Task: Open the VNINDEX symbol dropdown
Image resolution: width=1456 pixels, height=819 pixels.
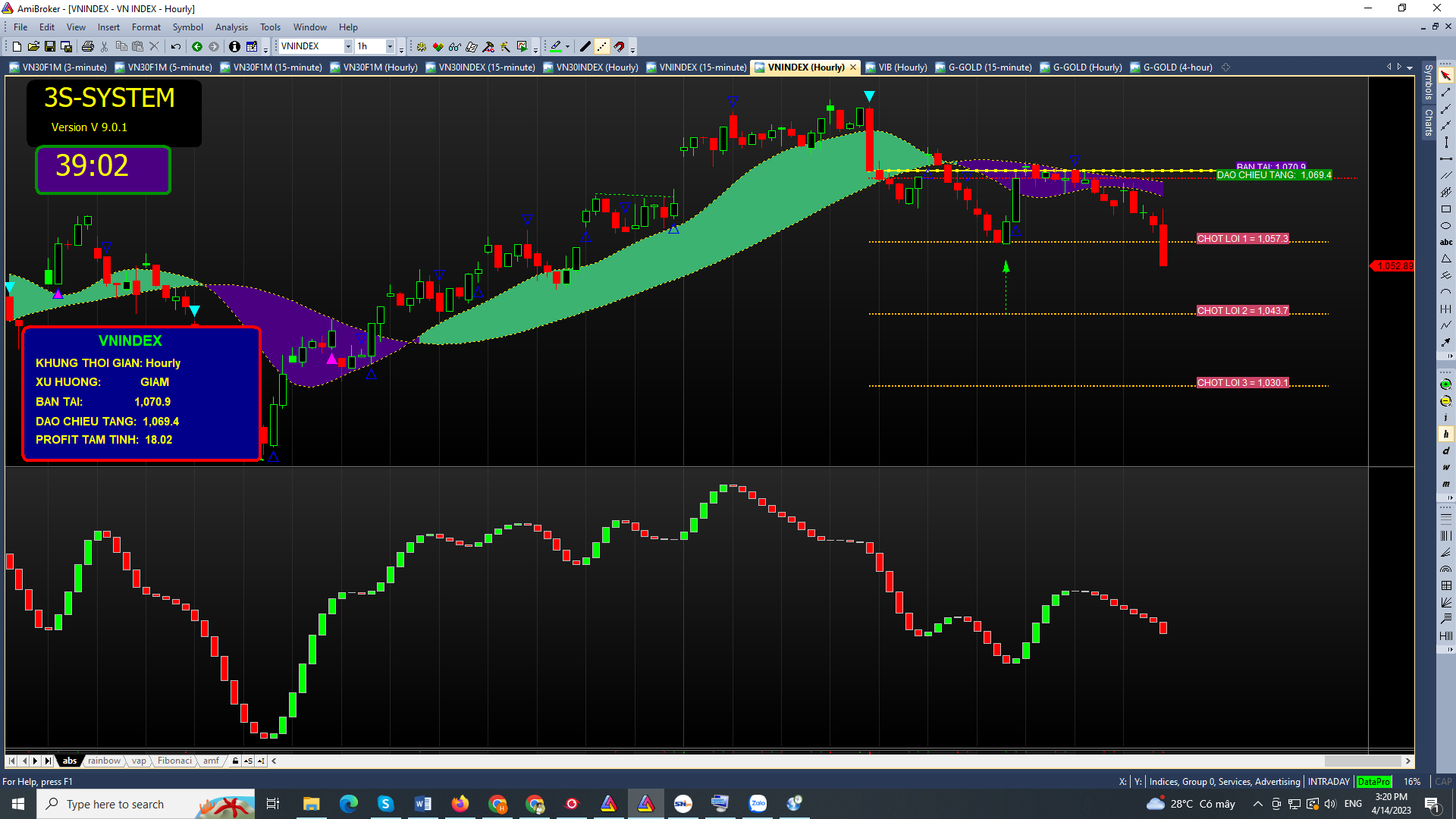Action: pyautogui.click(x=348, y=47)
